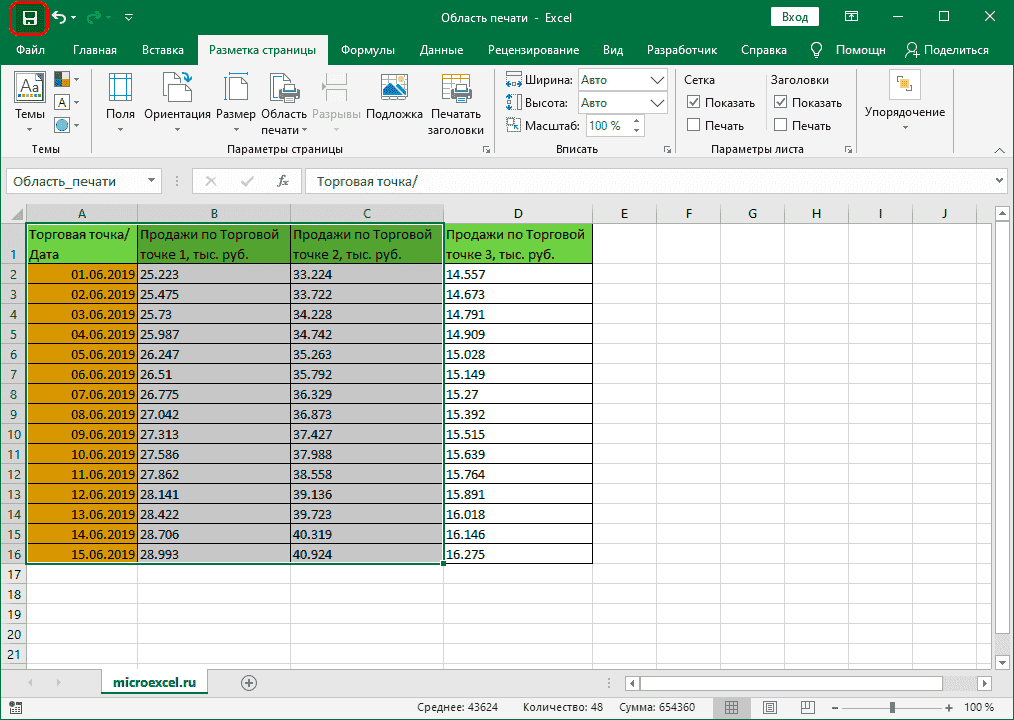
Task: Click the Save icon in quick access toolbar
Action: [x=30, y=18]
